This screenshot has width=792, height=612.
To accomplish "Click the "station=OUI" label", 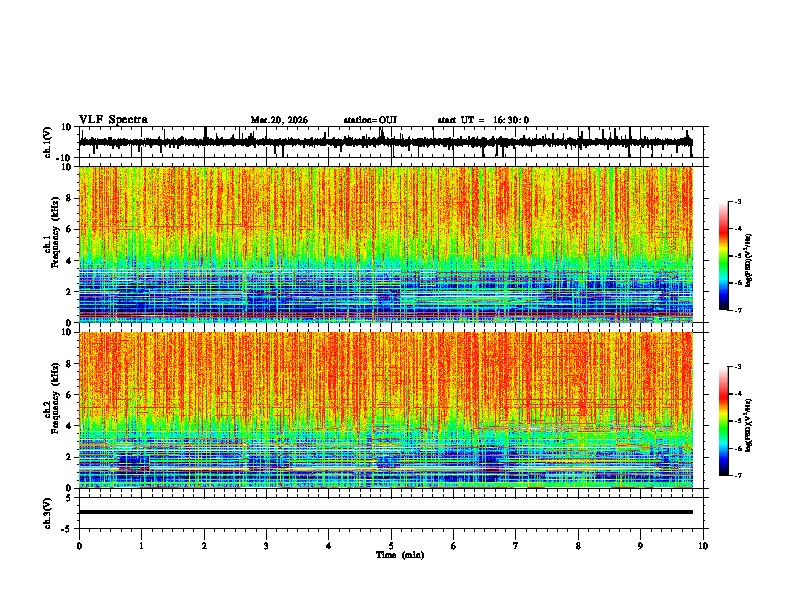I will (x=370, y=120).
